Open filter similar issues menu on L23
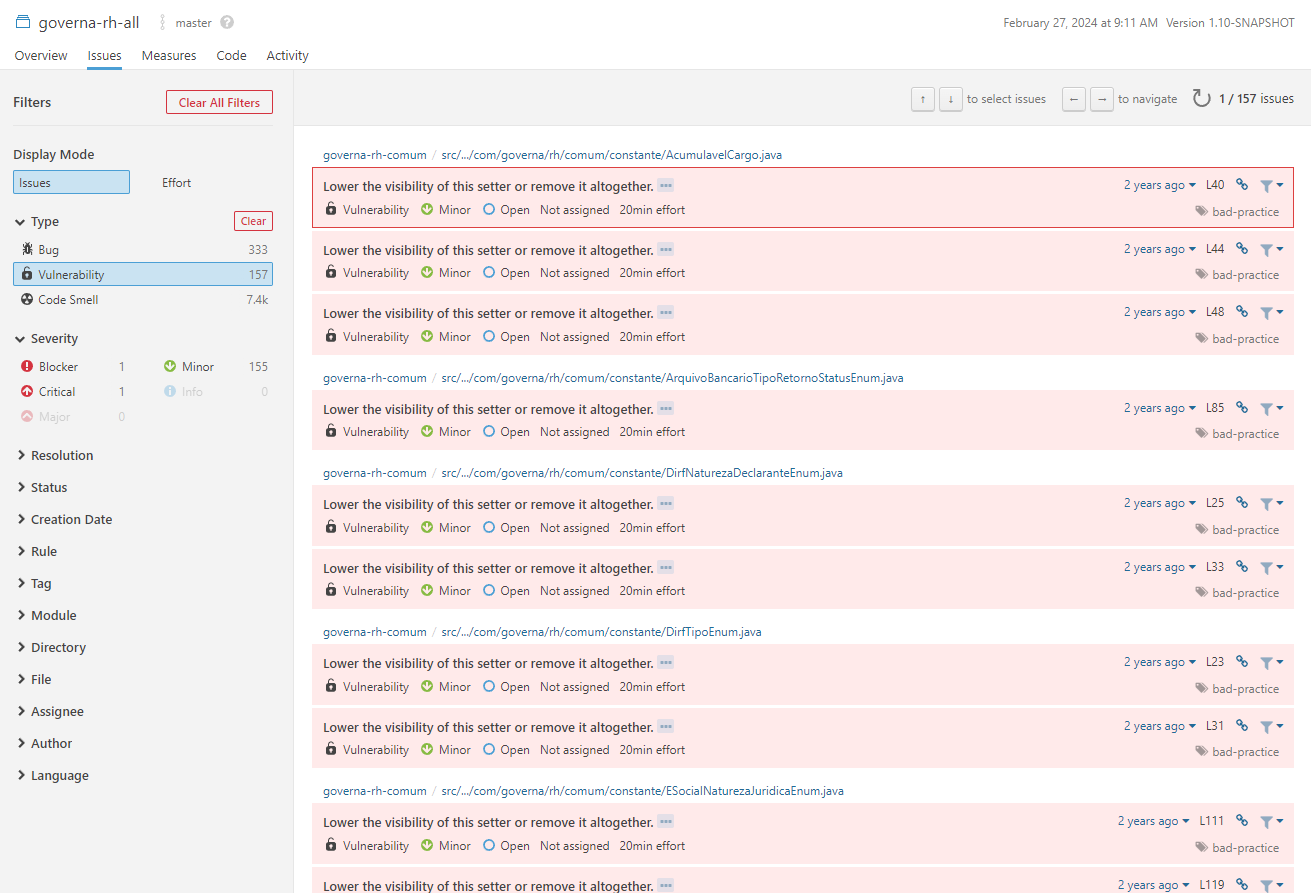The height and width of the screenshot is (893, 1311). (1271, 662)
